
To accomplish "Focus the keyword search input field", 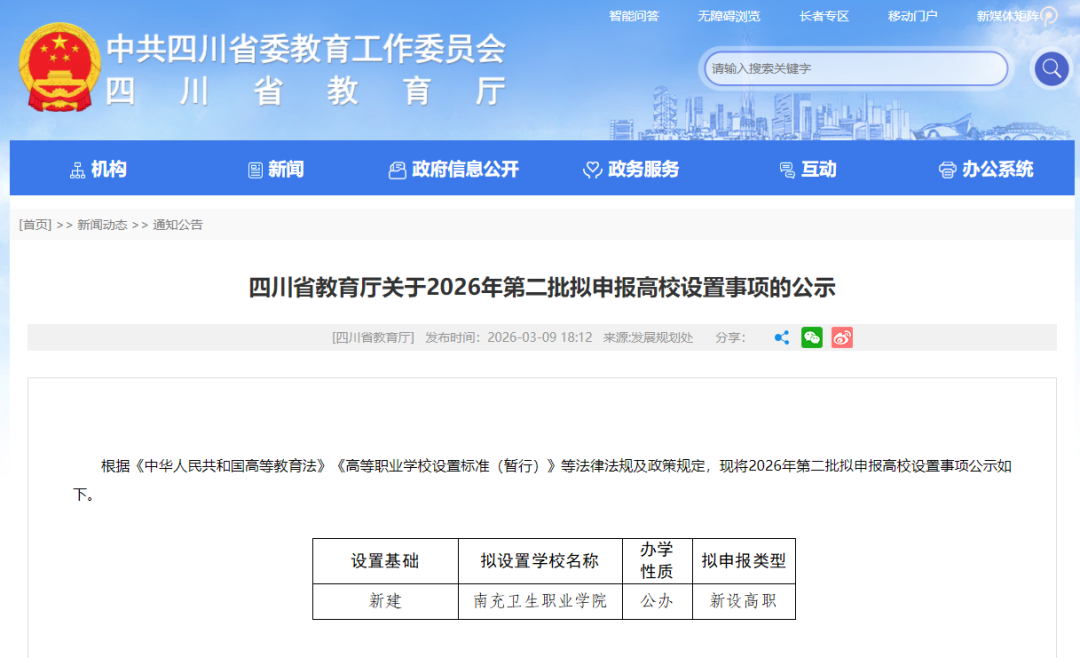I will click(854, 69).
